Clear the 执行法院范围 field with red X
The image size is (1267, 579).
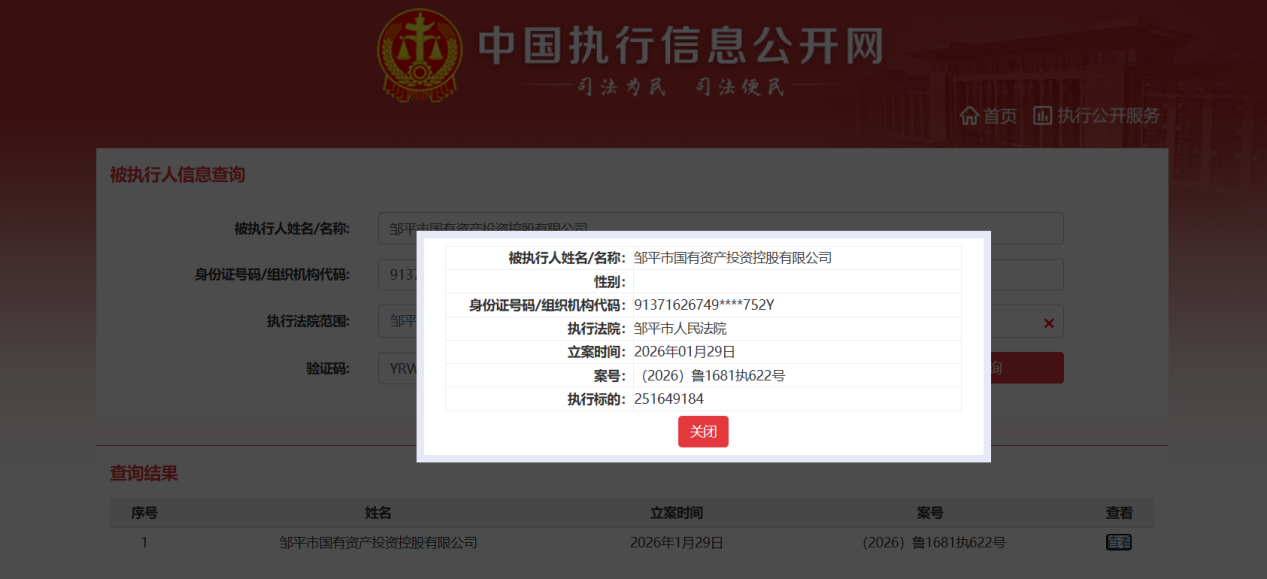click(x=1048, y=323)
